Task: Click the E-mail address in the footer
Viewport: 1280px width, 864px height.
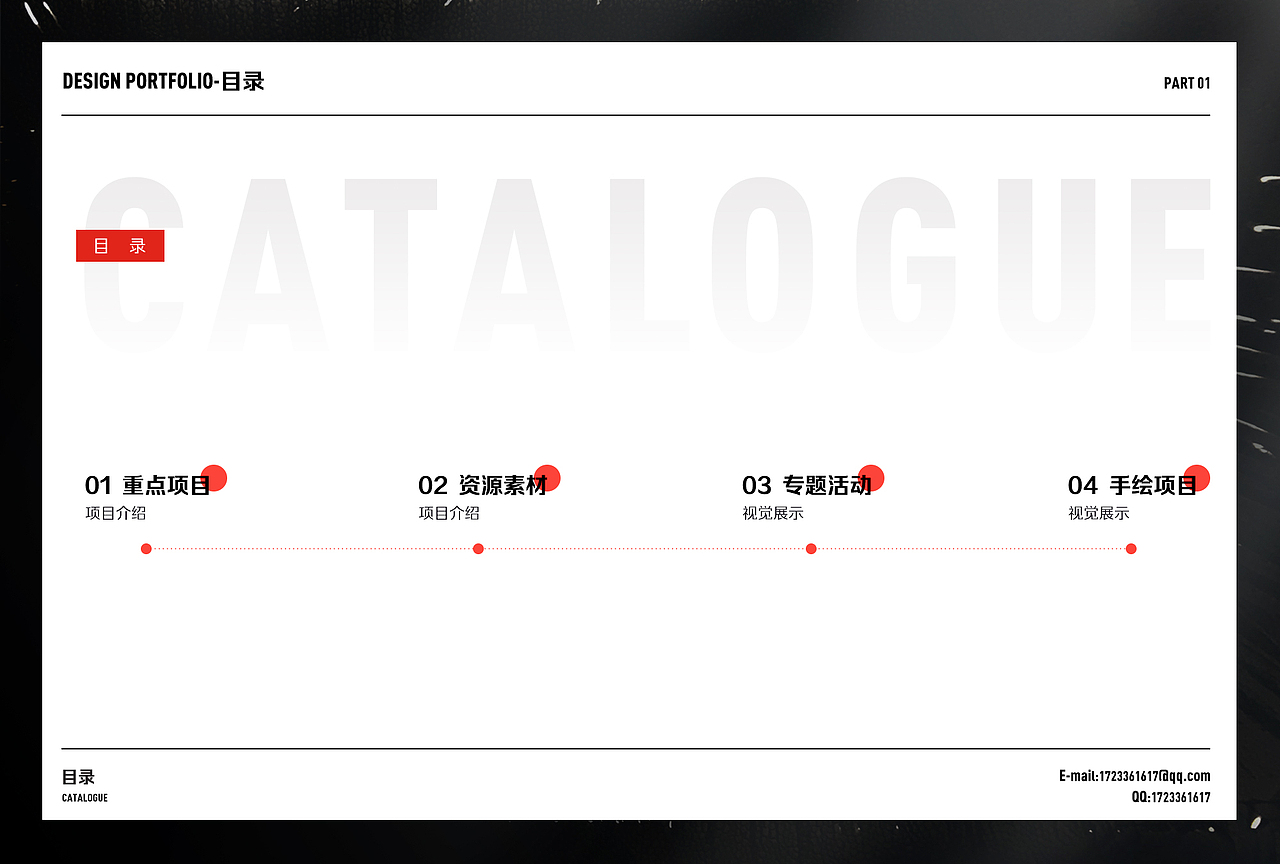Action: [x=1135, y=776]
